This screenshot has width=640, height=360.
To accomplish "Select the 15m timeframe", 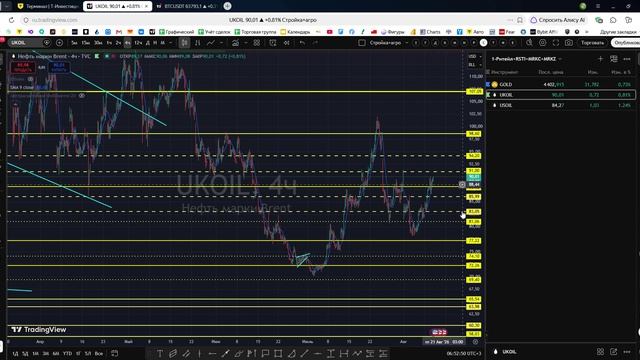I will tap(85, 42).
